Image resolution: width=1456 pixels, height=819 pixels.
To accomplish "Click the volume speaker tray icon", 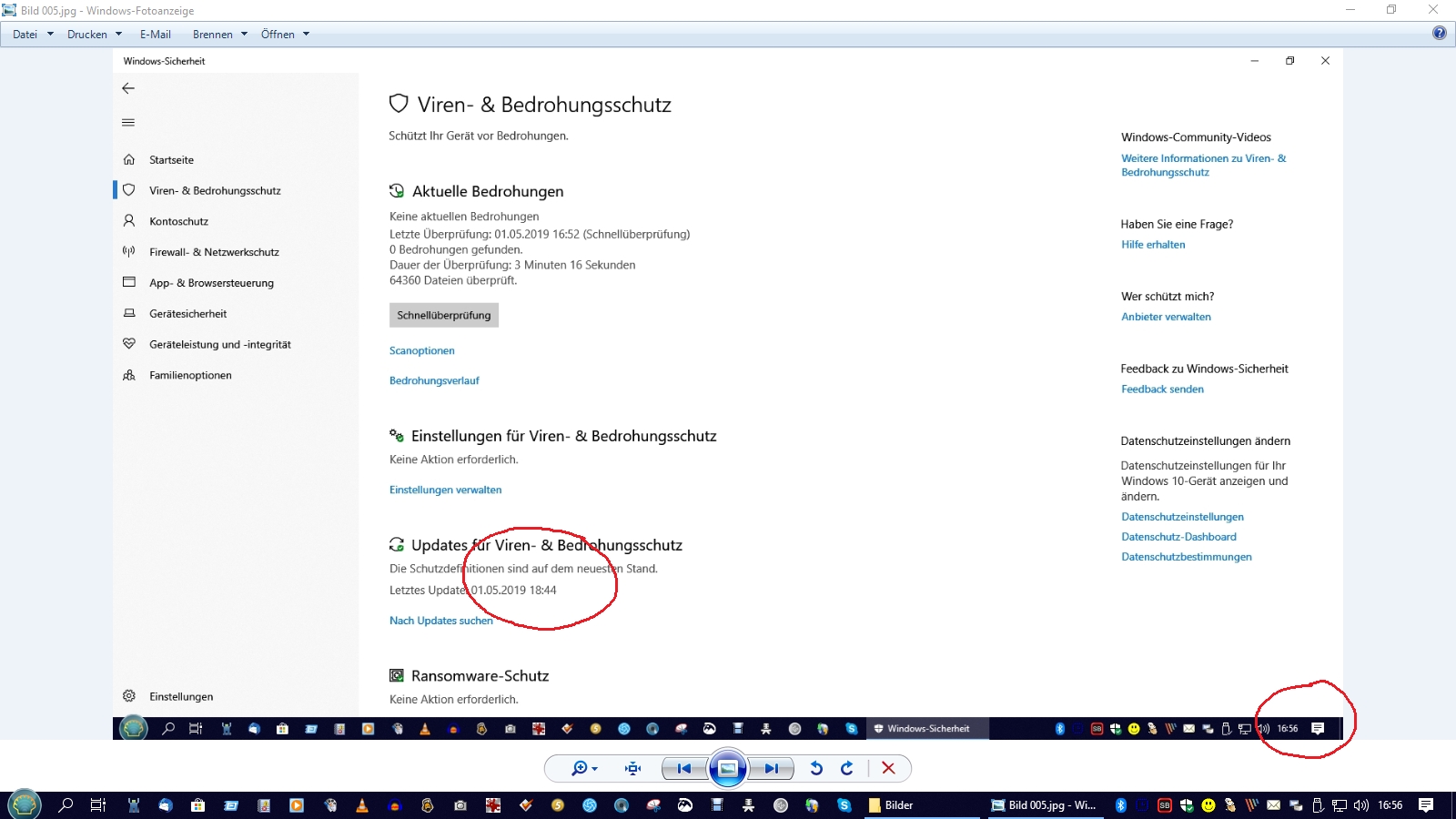I will click(x=1361, y=805).
